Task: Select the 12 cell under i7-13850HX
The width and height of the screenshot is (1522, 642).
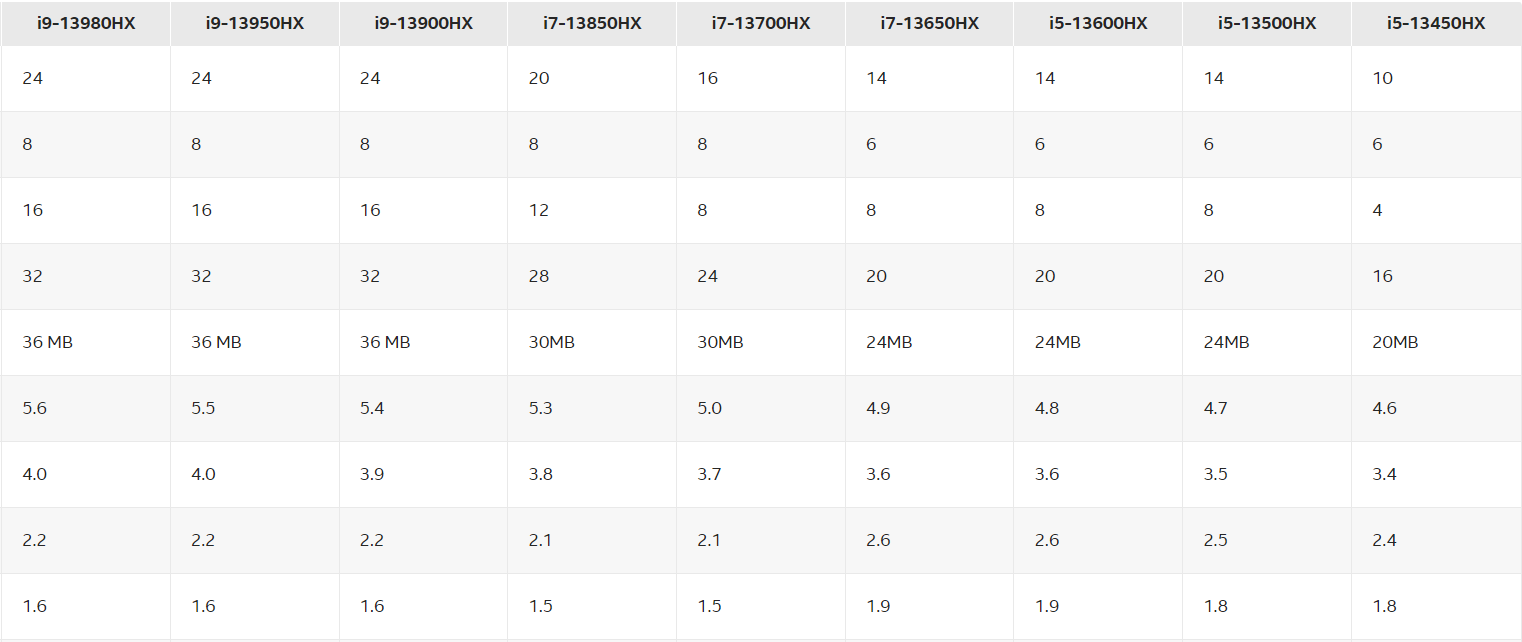Action: pyautogui.click(x=538, y=210)
